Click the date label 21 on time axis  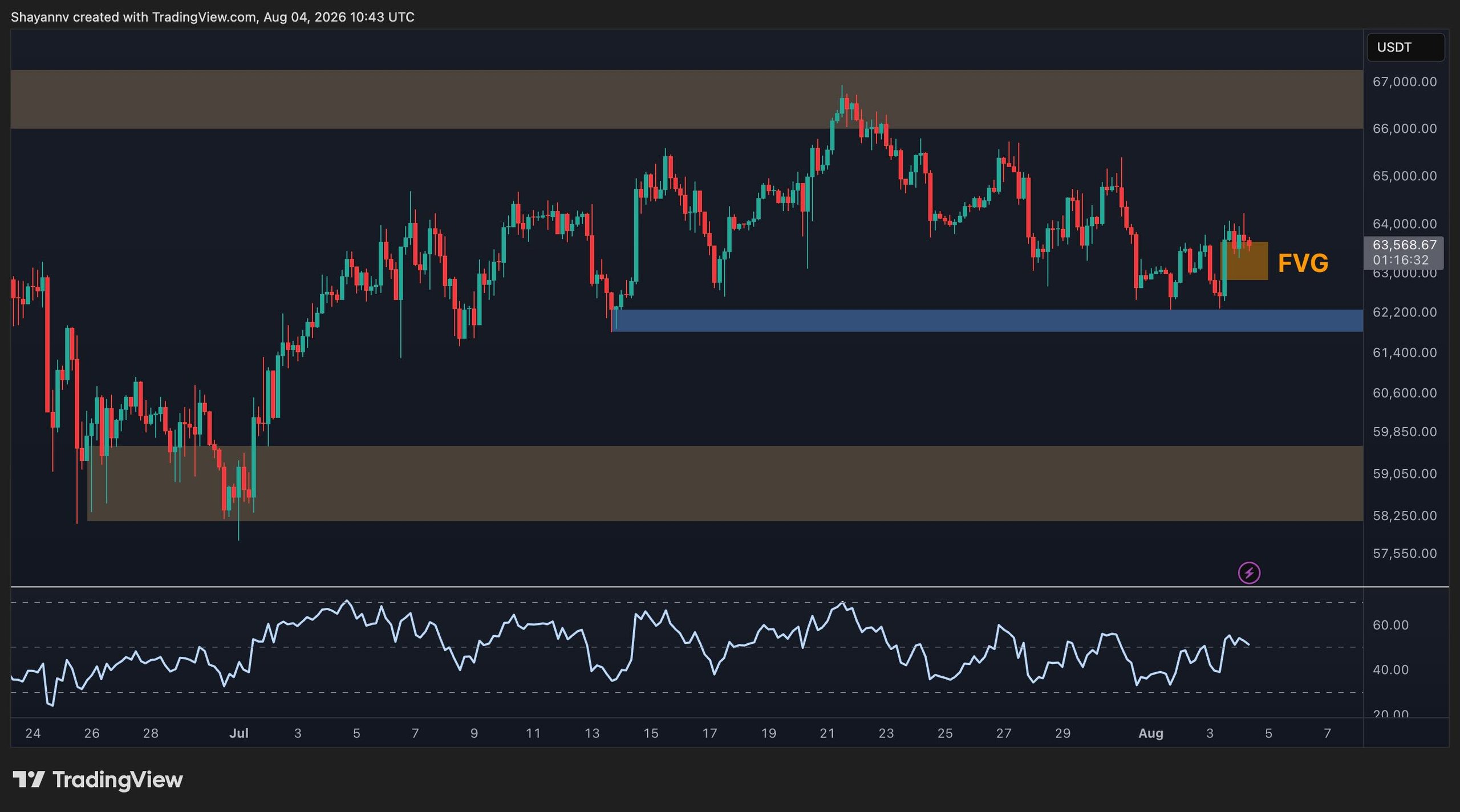point(827,733)
